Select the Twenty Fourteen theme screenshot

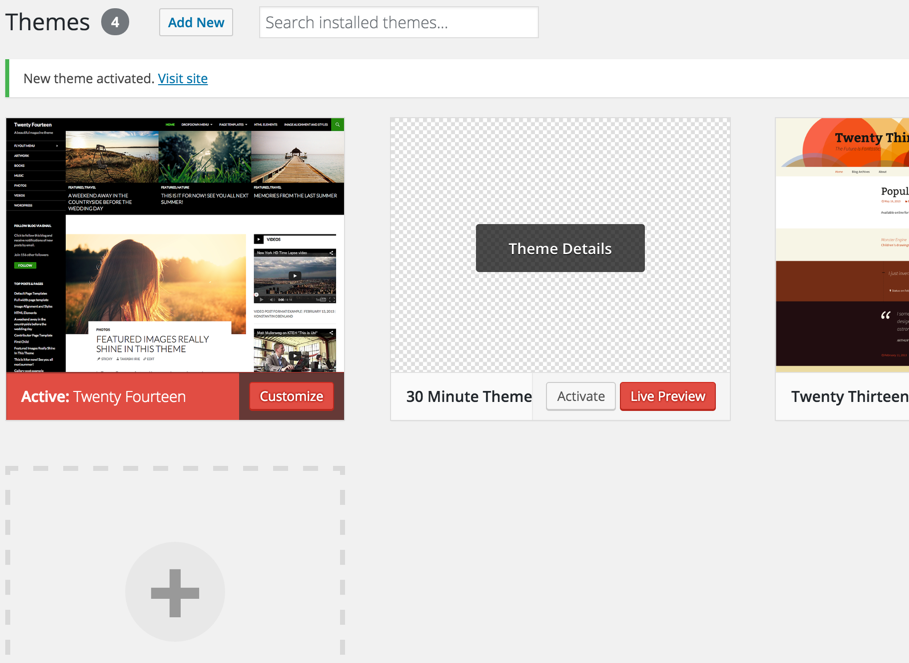[175, 245]
